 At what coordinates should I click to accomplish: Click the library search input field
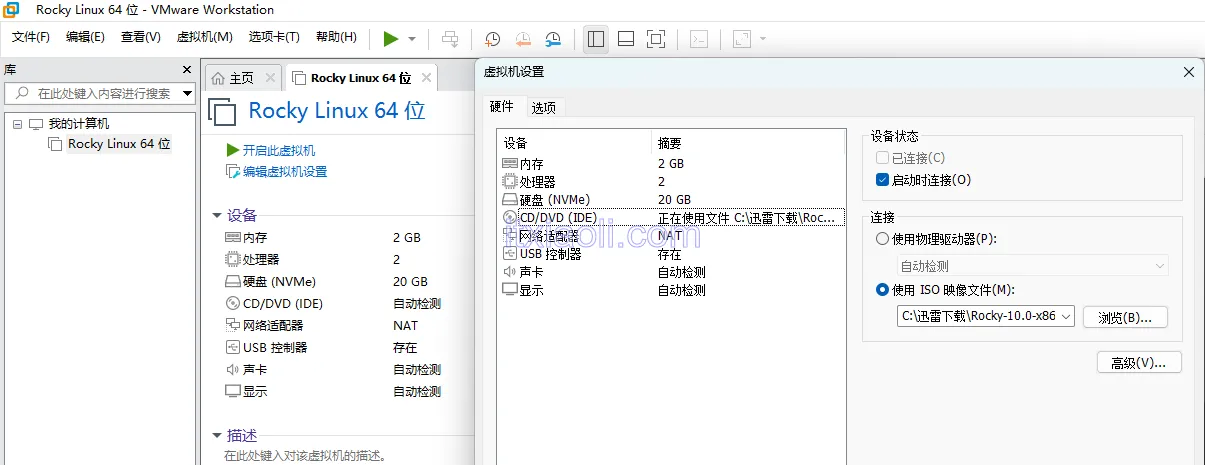pyautogui.click(x=92, y=93)
